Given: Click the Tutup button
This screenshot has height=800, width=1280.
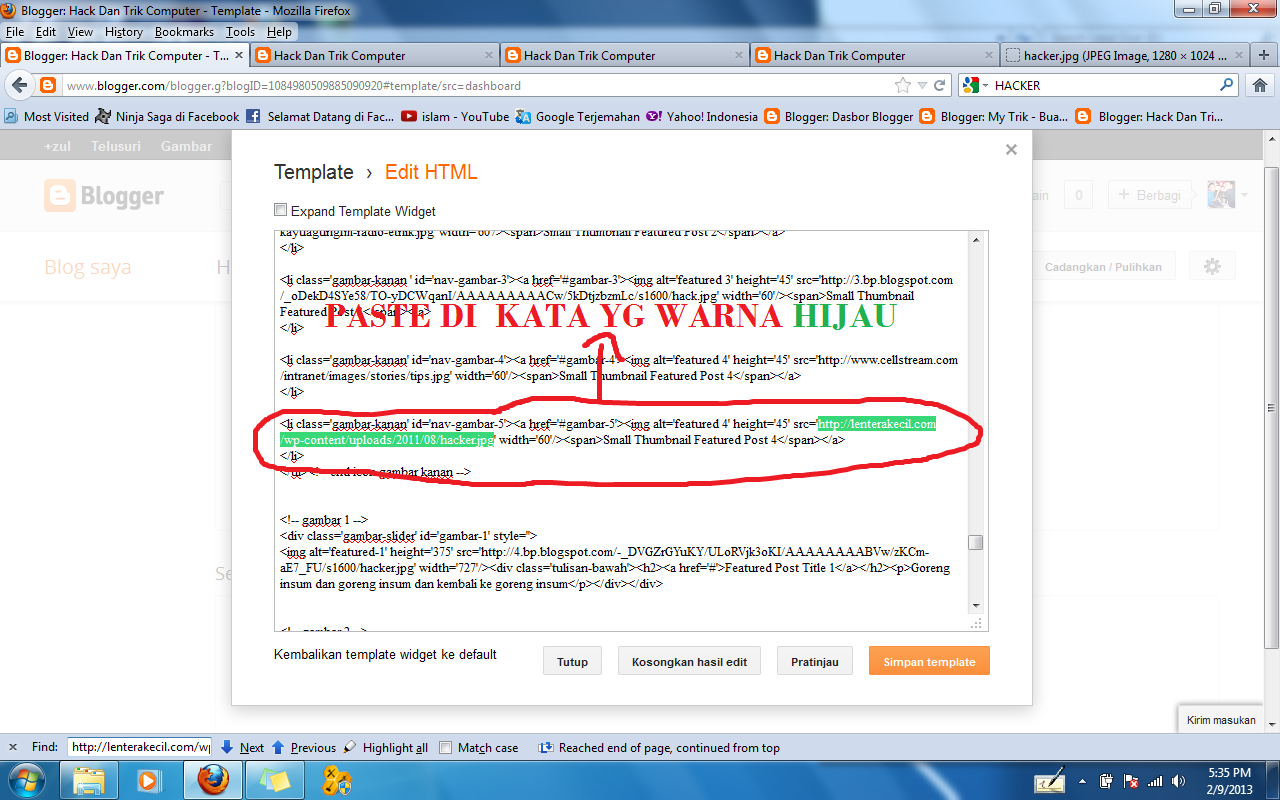Looking at the screenshot, I should 572,661.
